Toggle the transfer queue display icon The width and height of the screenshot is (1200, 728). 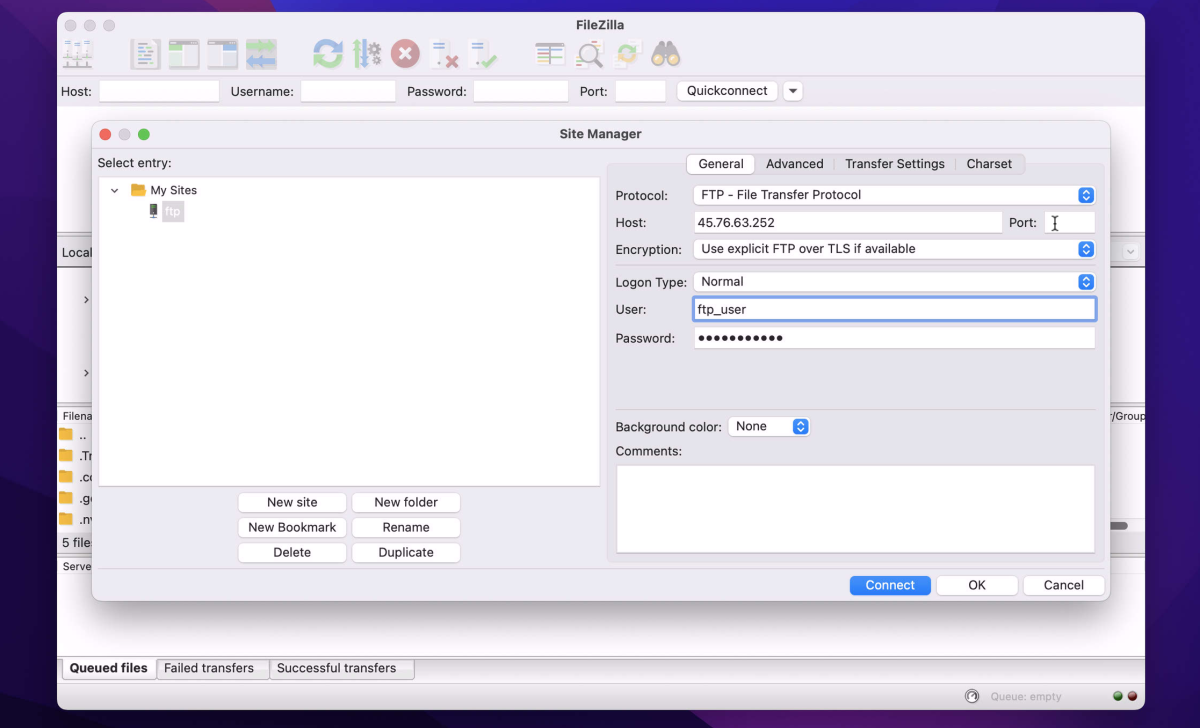(261, 54)
